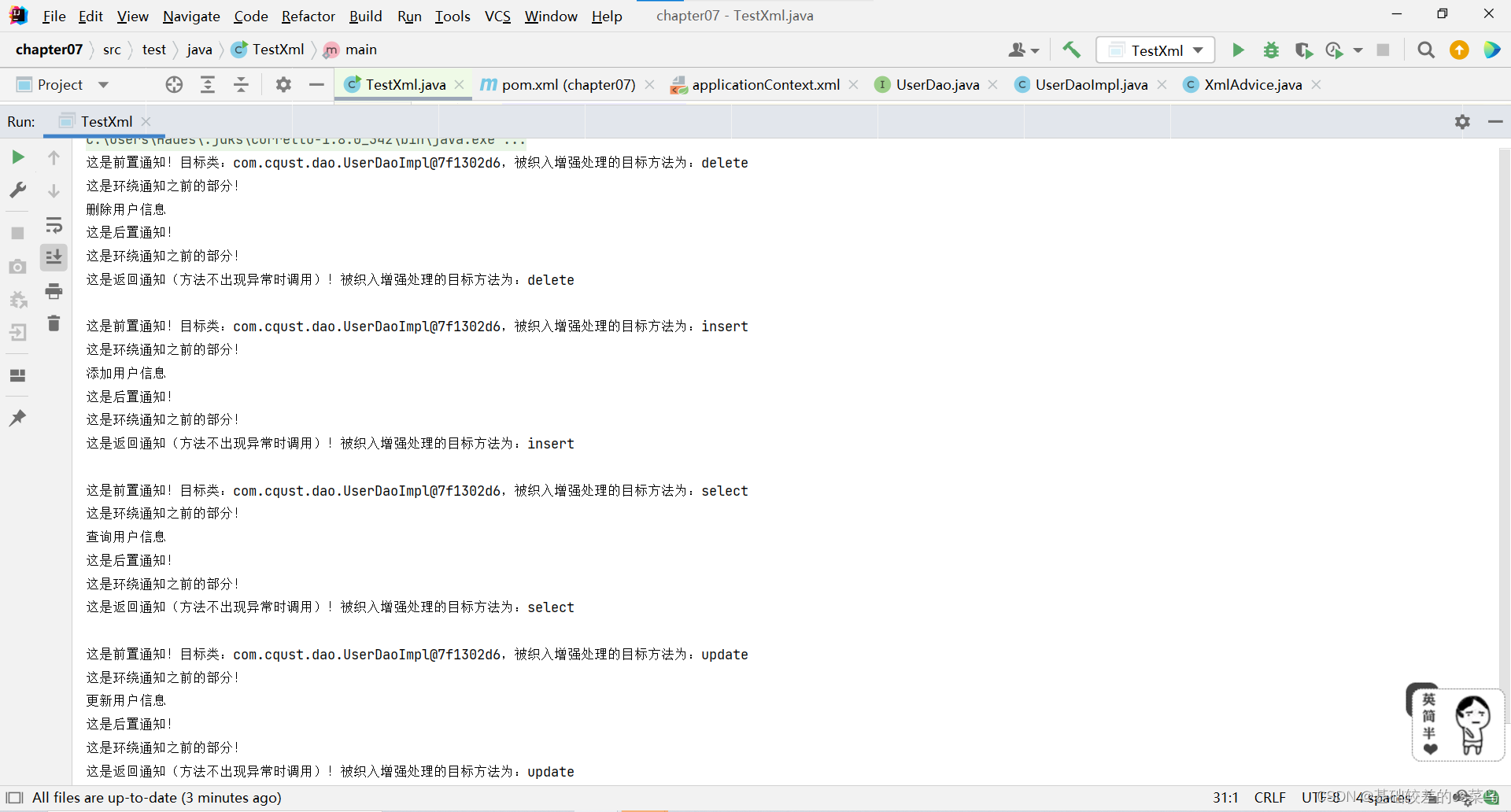Screen dimensions: 1511x812
Task: Launch the profiler from the toolbar
Action: point(1336,50)
